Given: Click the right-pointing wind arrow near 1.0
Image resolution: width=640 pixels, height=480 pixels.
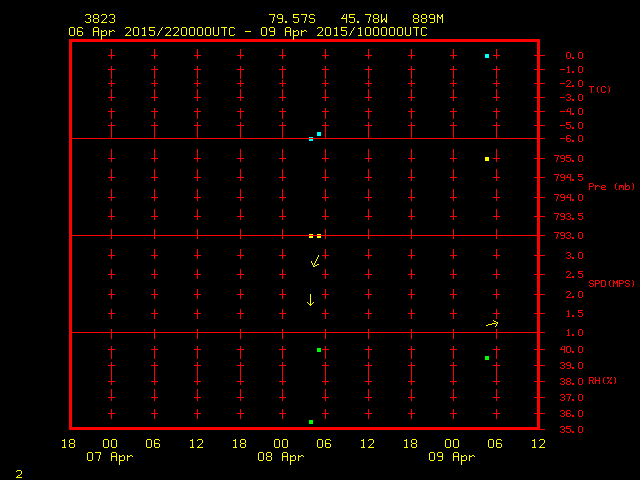Looking at the screenshot, I should (492, 324).
